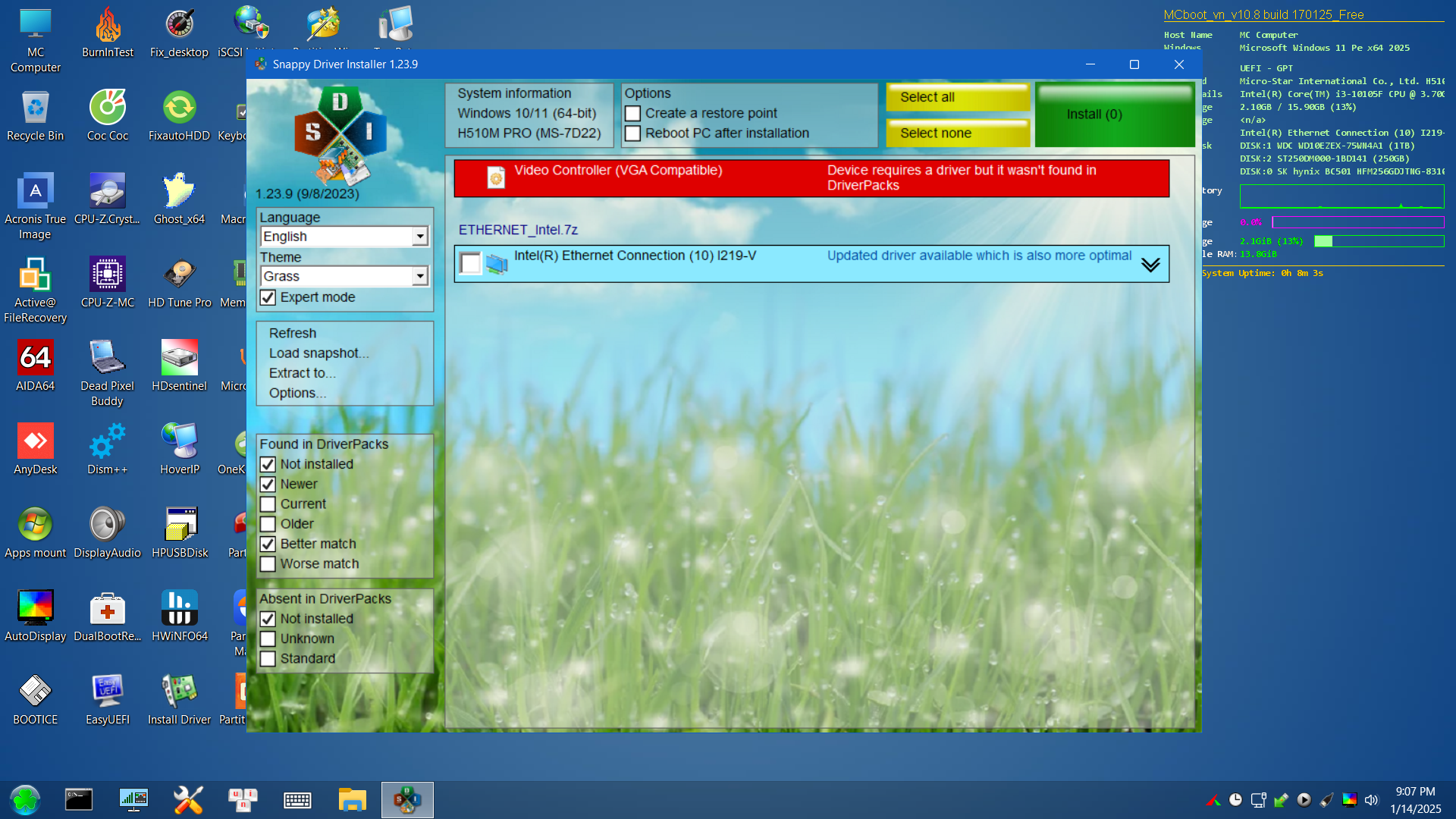Open the Command Prompt taskbar icon

pyautogui.click(x=79, y=800)
